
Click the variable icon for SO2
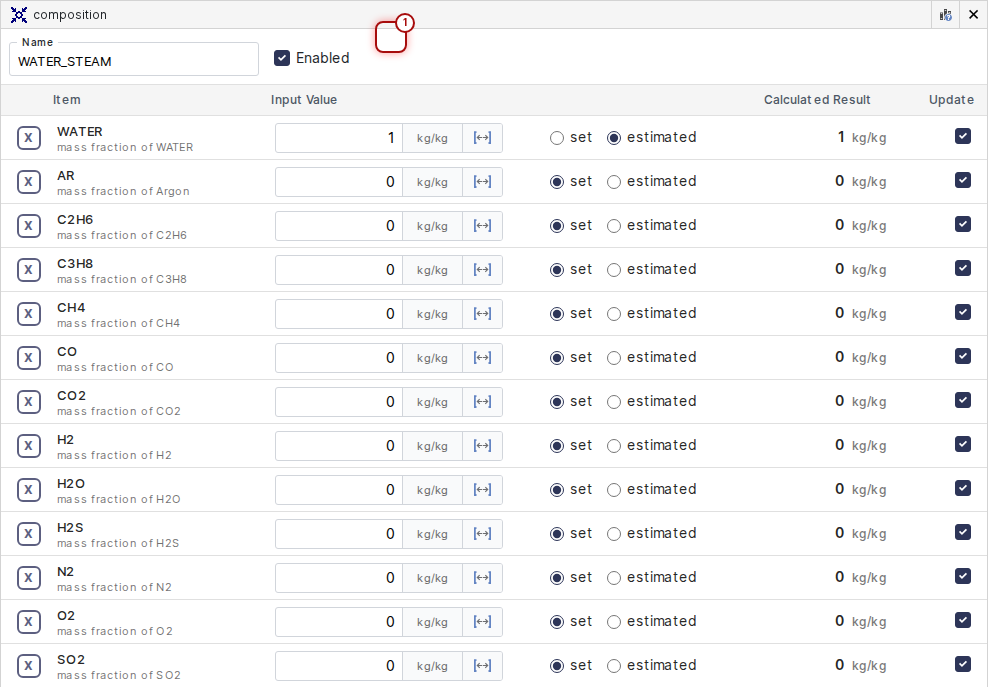point(29,666)
